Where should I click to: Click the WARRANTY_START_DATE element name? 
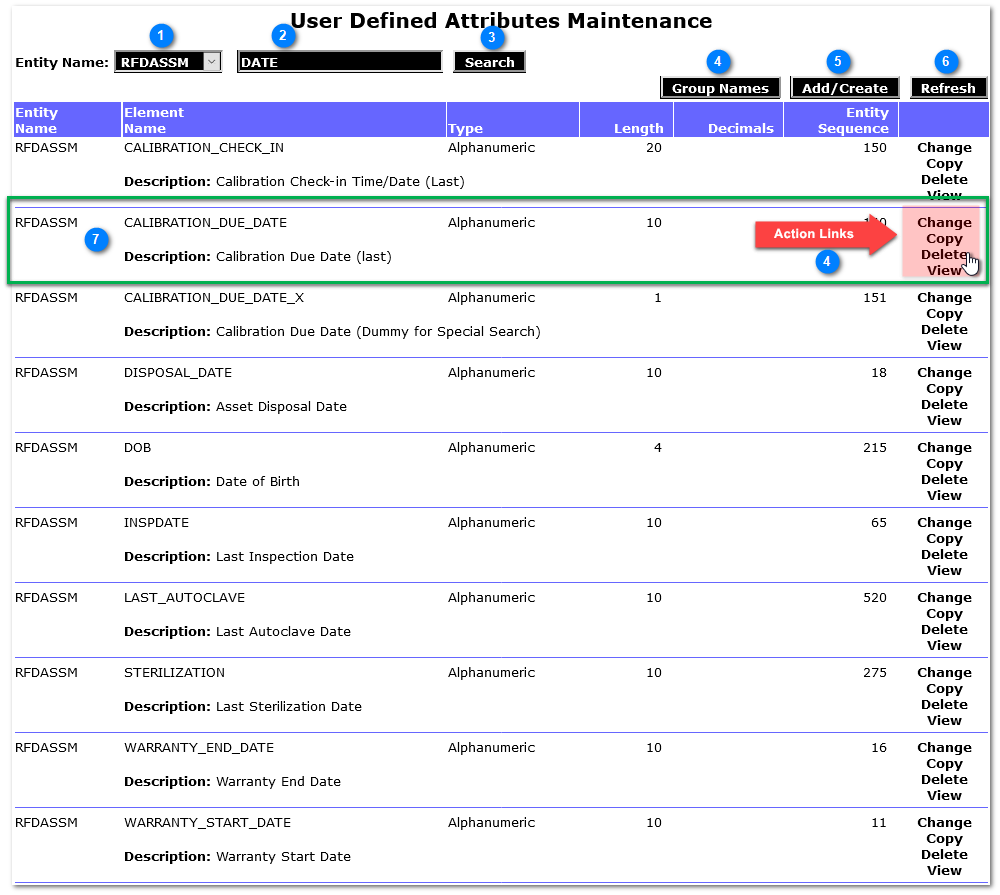point(207,822)
